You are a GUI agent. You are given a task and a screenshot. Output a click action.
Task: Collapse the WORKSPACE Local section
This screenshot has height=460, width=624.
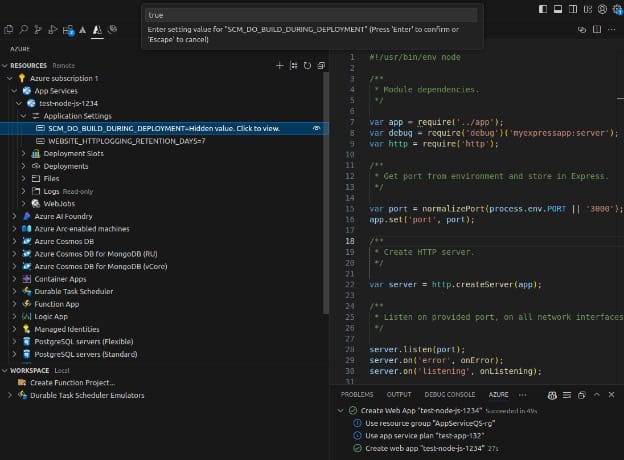[x=5, y=371]
